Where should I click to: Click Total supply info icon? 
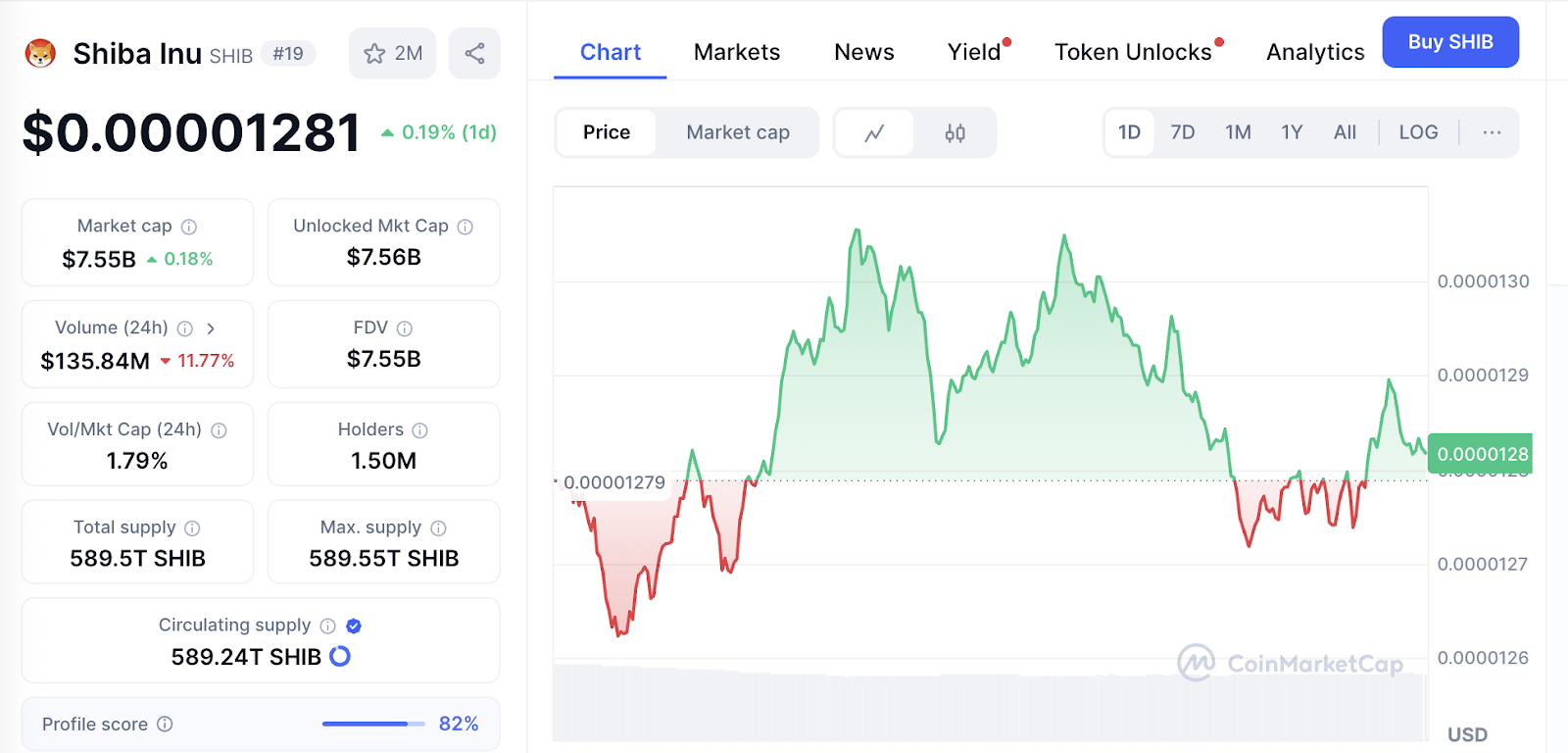[192, 528]
